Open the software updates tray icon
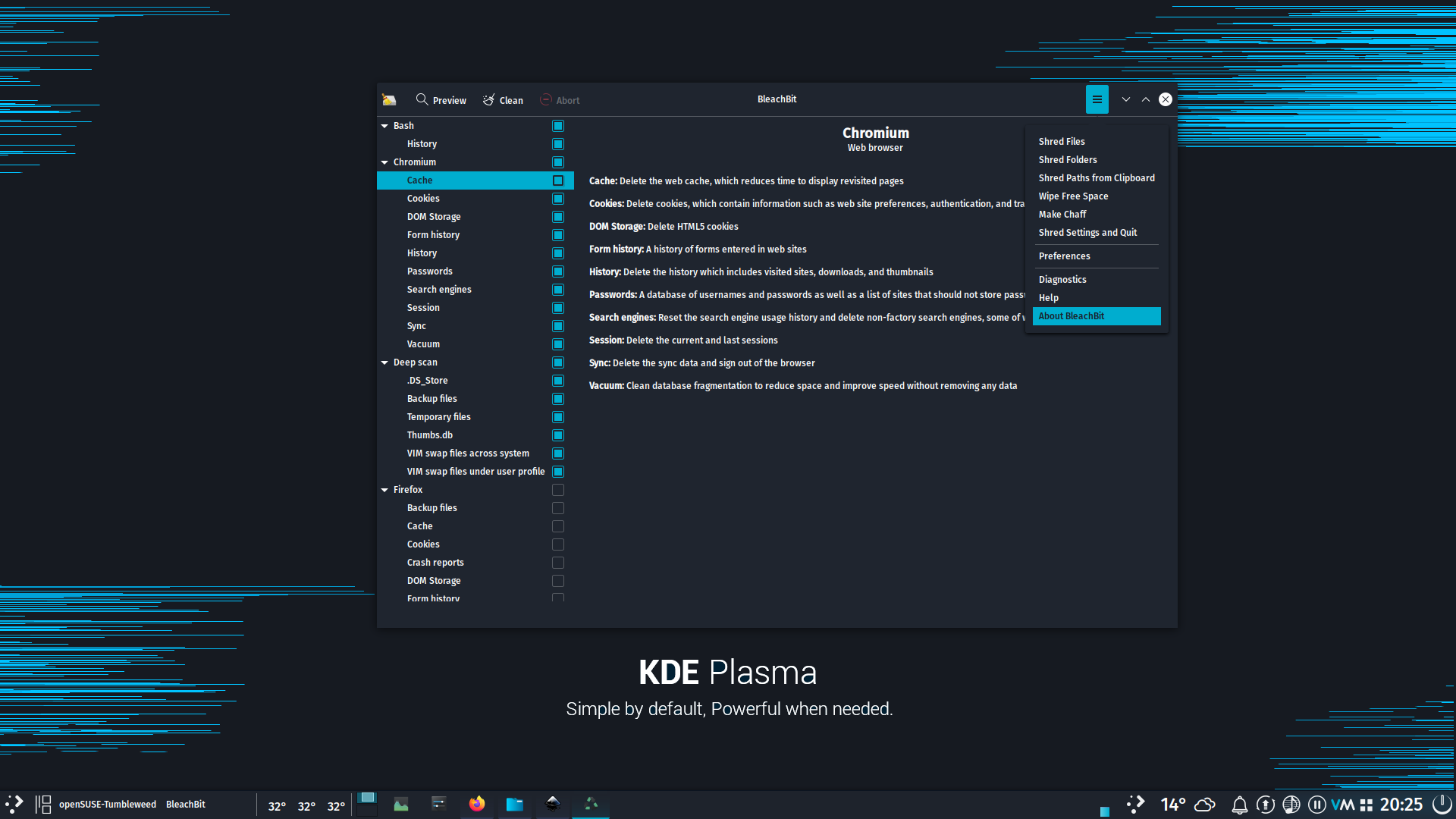This screenshot has height=819, width=1456. pyautogui.click(x=1265, y=805)
